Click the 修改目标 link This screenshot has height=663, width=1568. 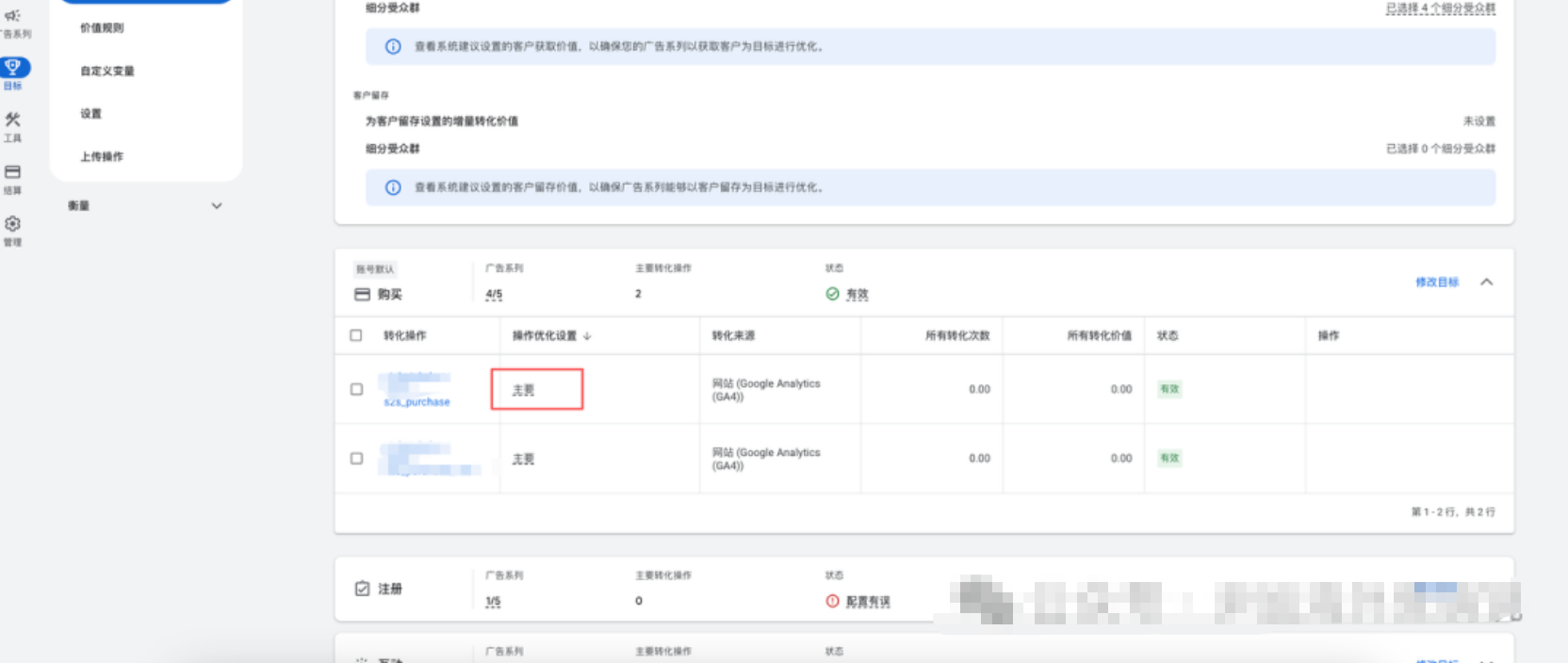(1436, 283)
